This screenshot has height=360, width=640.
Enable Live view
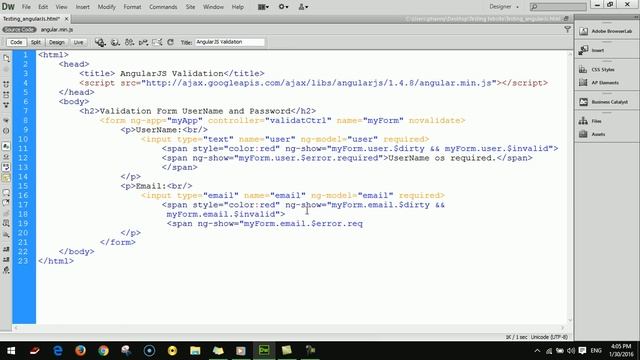(x=78, y=42)
